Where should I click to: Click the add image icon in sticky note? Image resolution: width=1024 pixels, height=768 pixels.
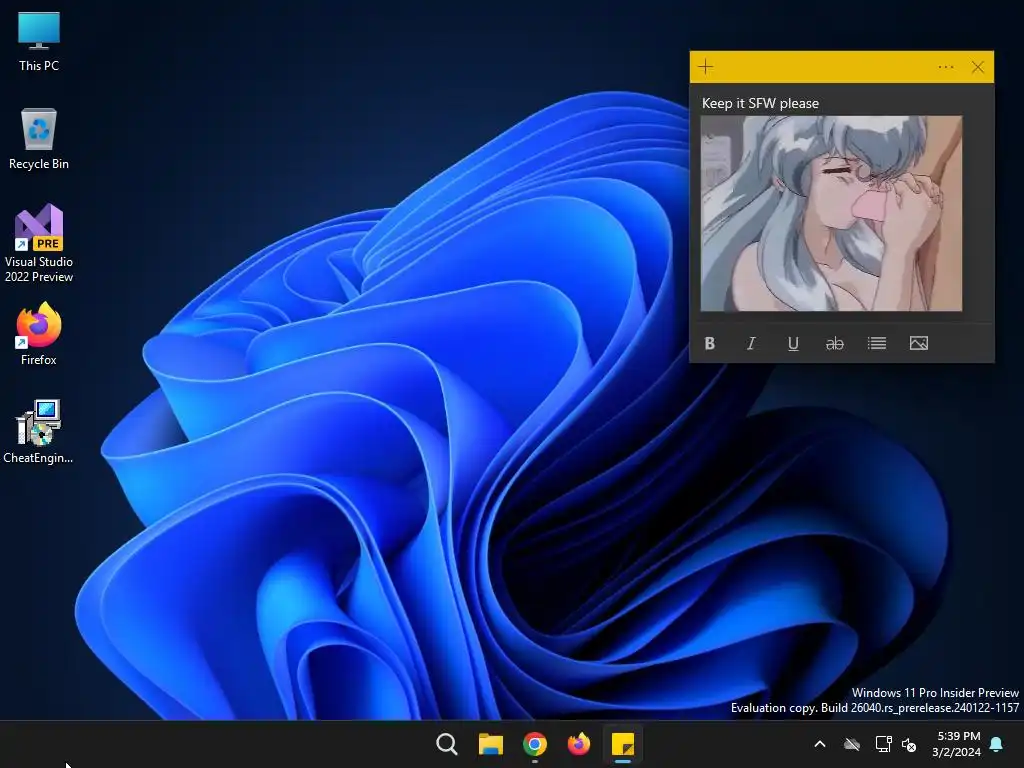coord(919,344)
